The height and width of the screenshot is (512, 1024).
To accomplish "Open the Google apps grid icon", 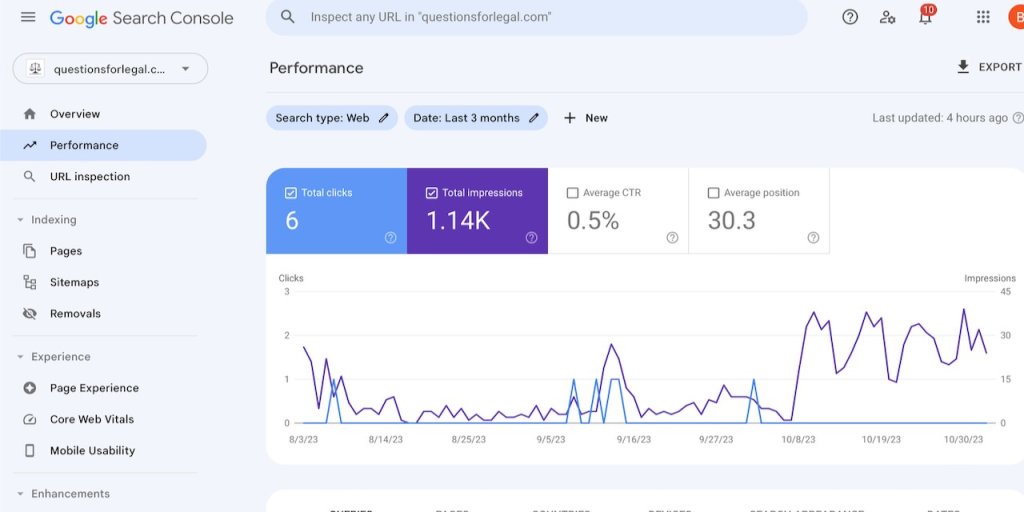I will (983, 17).
